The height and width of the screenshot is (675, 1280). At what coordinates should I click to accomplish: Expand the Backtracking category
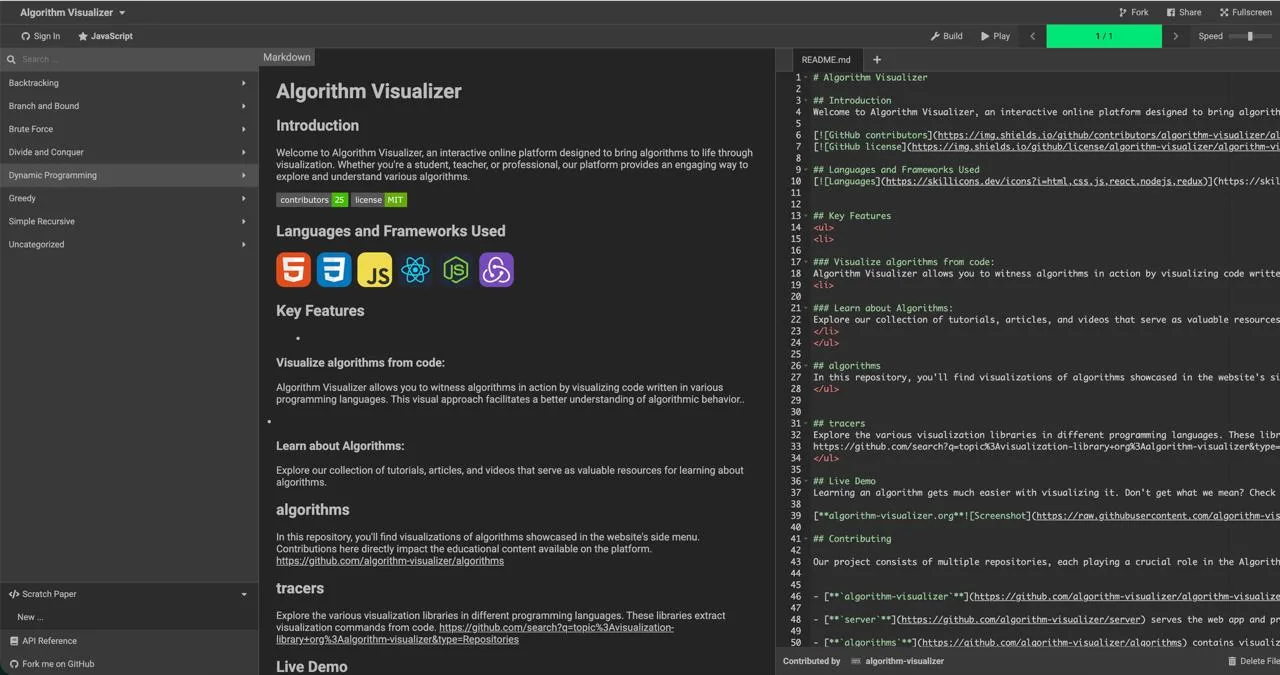click(129, 83)
